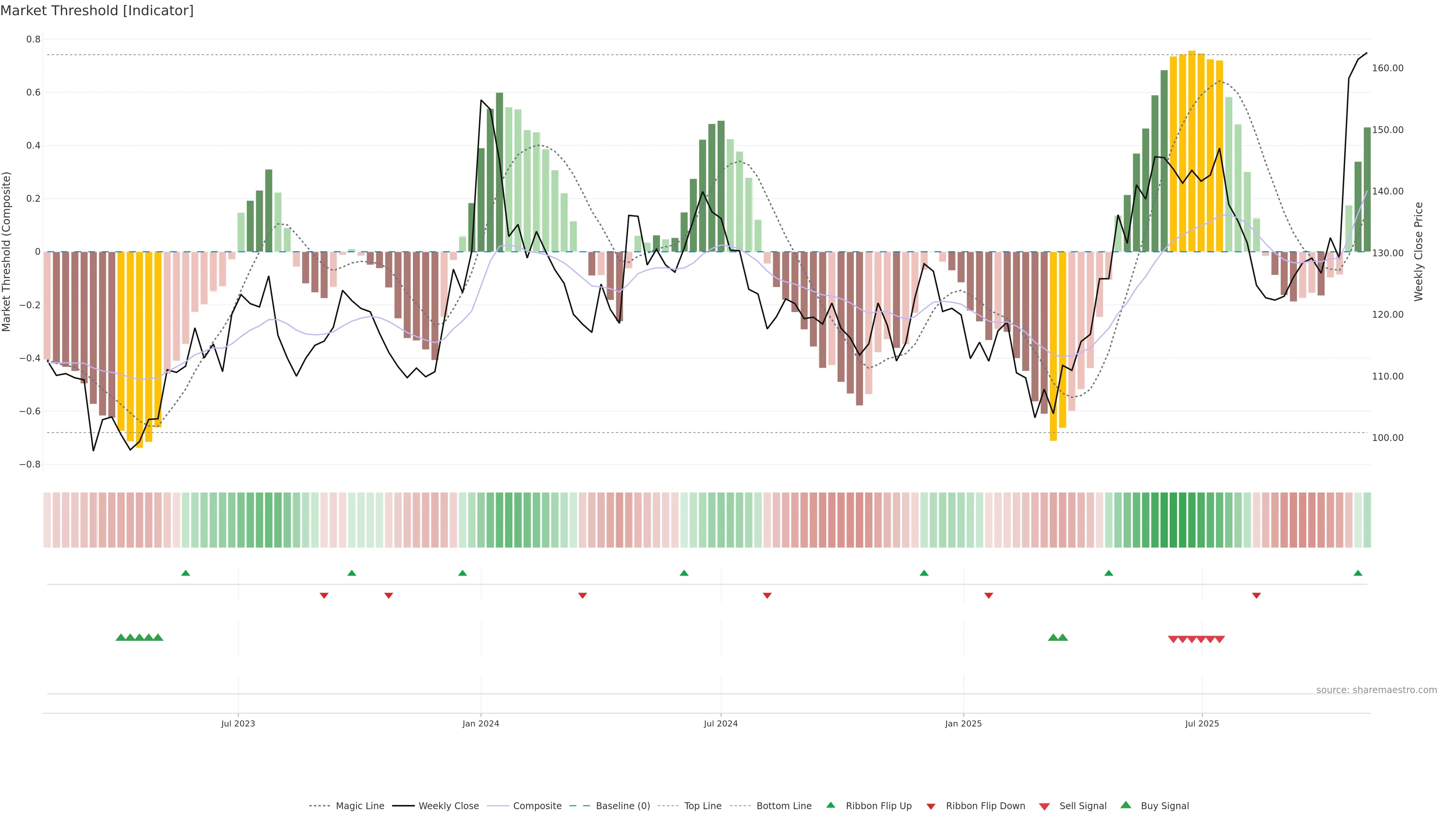Click the Jan 2025 x-axis label
Viewport: 1456px width, 819px height.
pos(963,723)
